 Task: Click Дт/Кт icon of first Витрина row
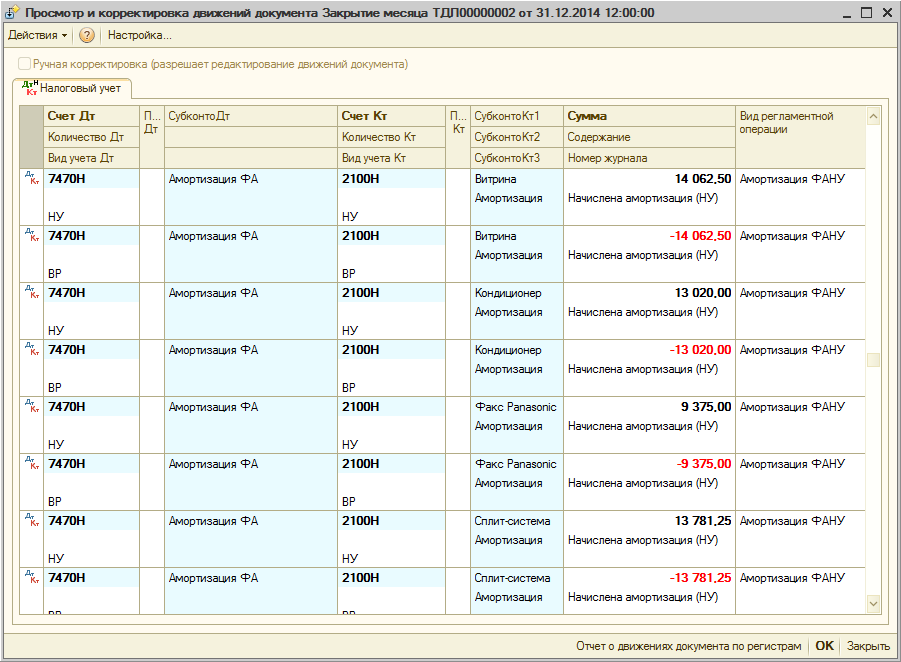tap(31, 179)
